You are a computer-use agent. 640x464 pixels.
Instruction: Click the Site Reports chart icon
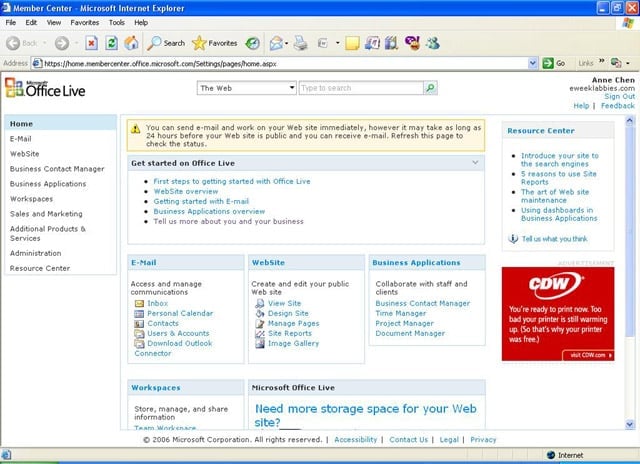[x=260, y=333]
